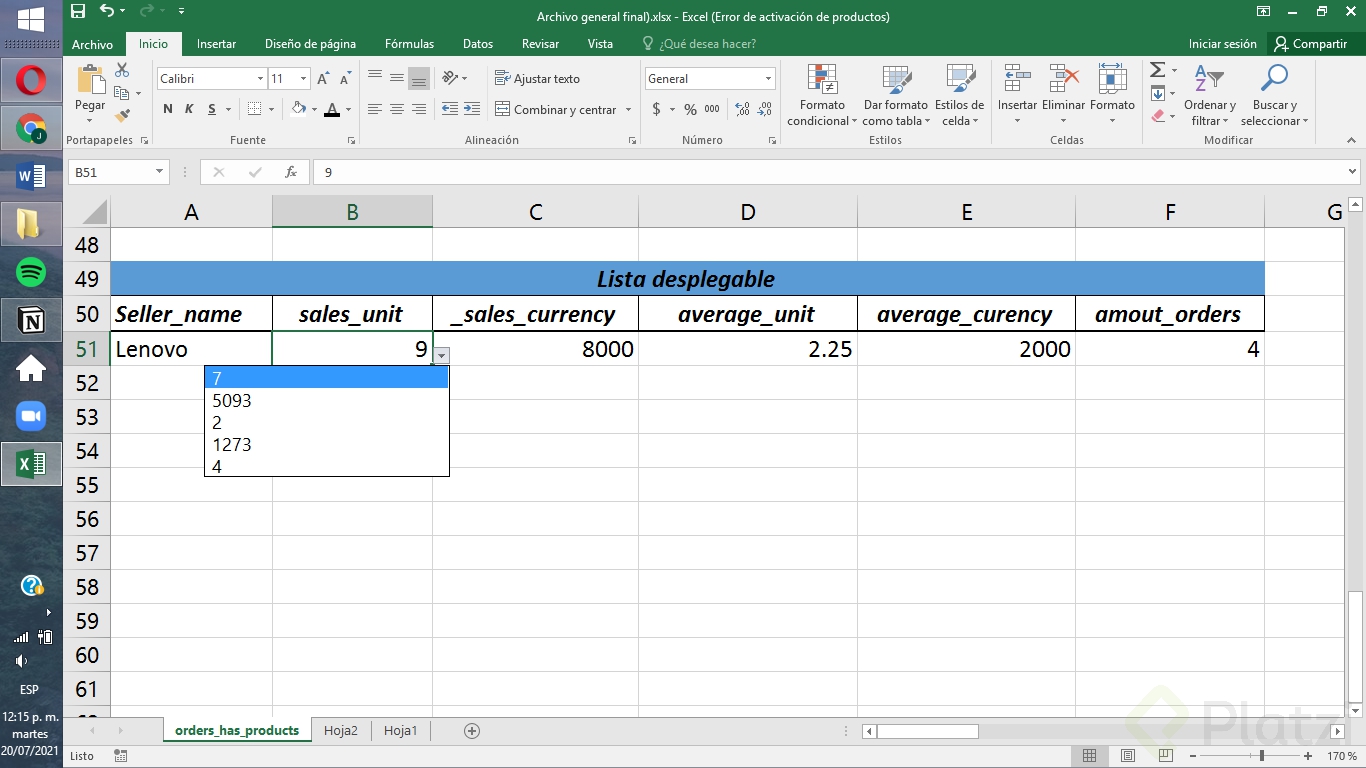Select column D header

point(747,211)
